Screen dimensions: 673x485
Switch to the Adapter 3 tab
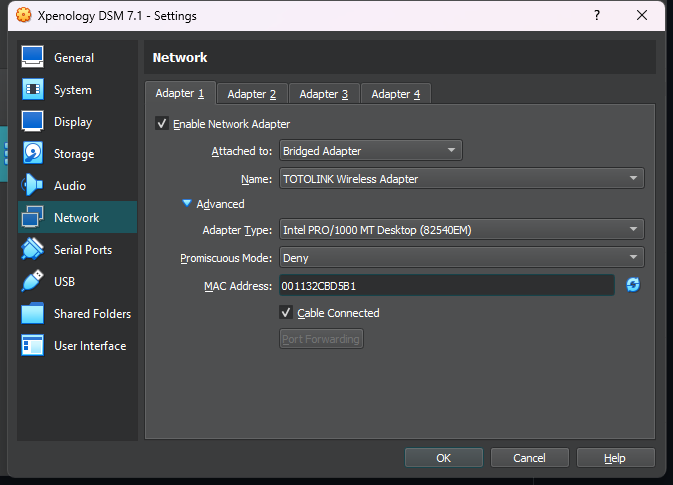coord(324,94)
